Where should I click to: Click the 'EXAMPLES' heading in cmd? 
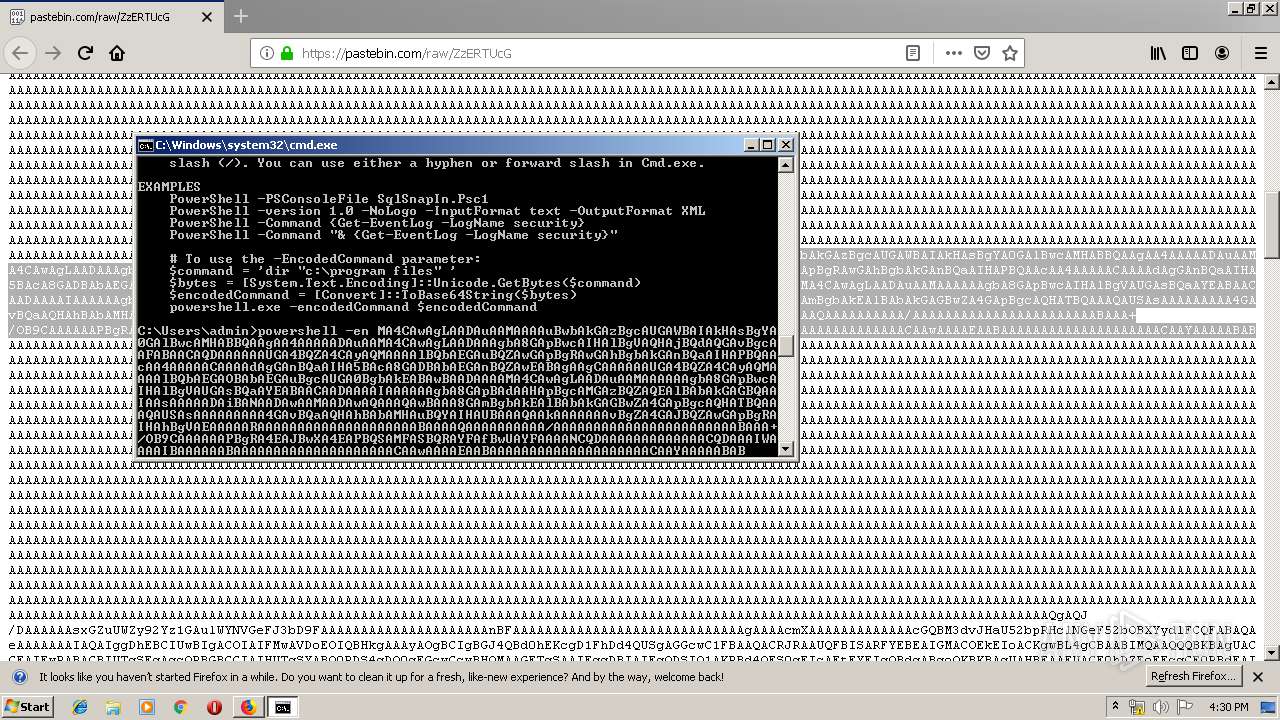tap(169, 187)
